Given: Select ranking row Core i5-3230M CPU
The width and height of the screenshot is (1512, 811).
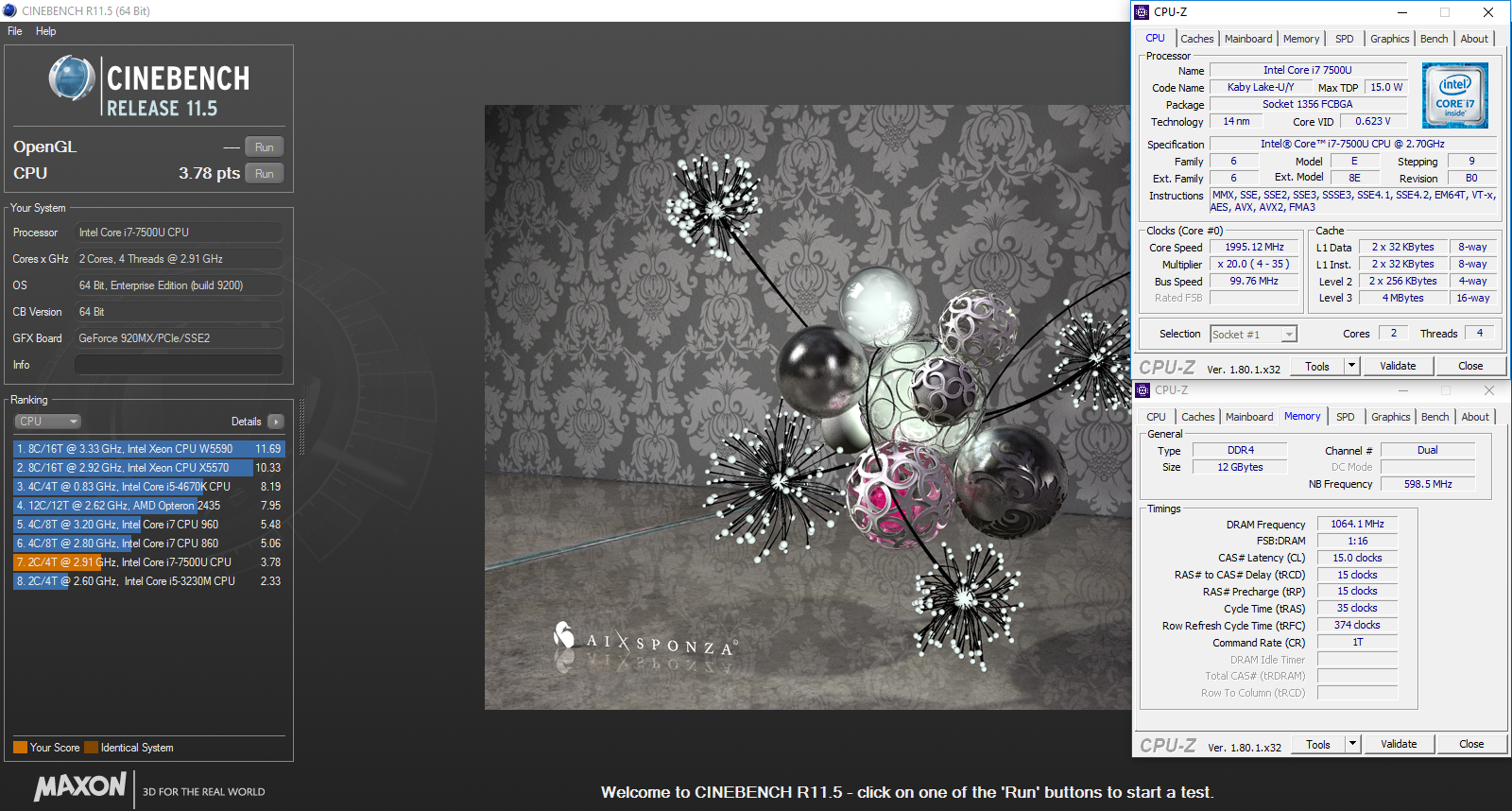Looking at the screenshot, I should click(148, 581).
